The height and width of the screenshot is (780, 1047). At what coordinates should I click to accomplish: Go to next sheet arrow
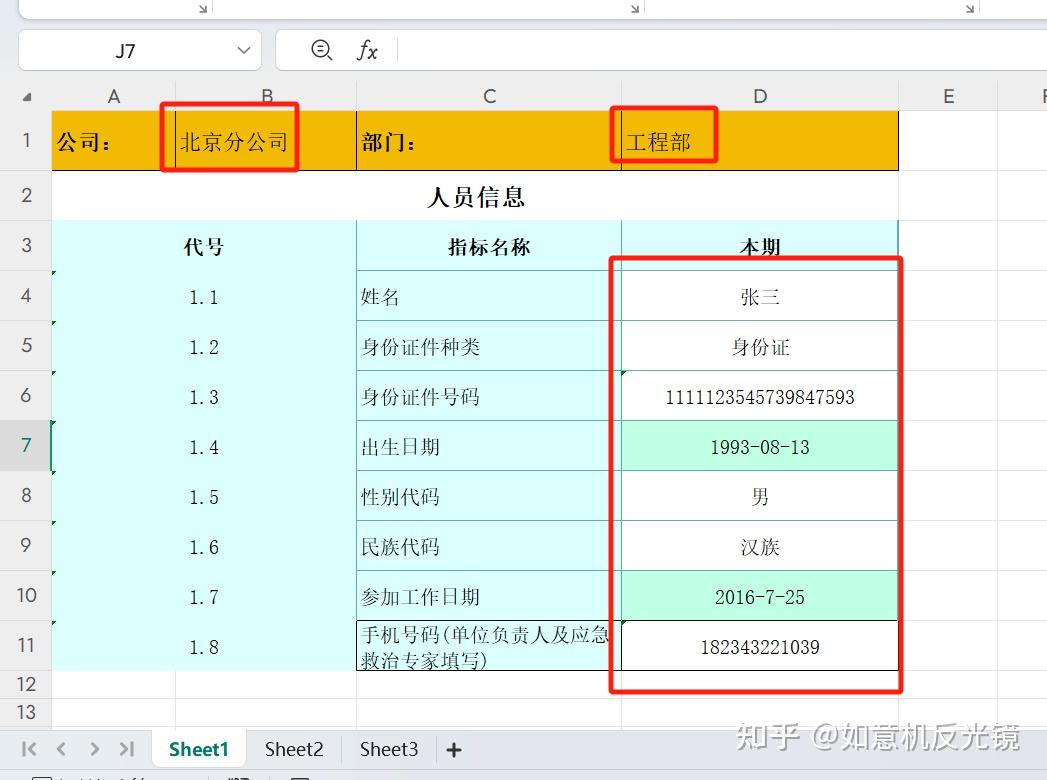pyautogui.click(x=94, y=749)
